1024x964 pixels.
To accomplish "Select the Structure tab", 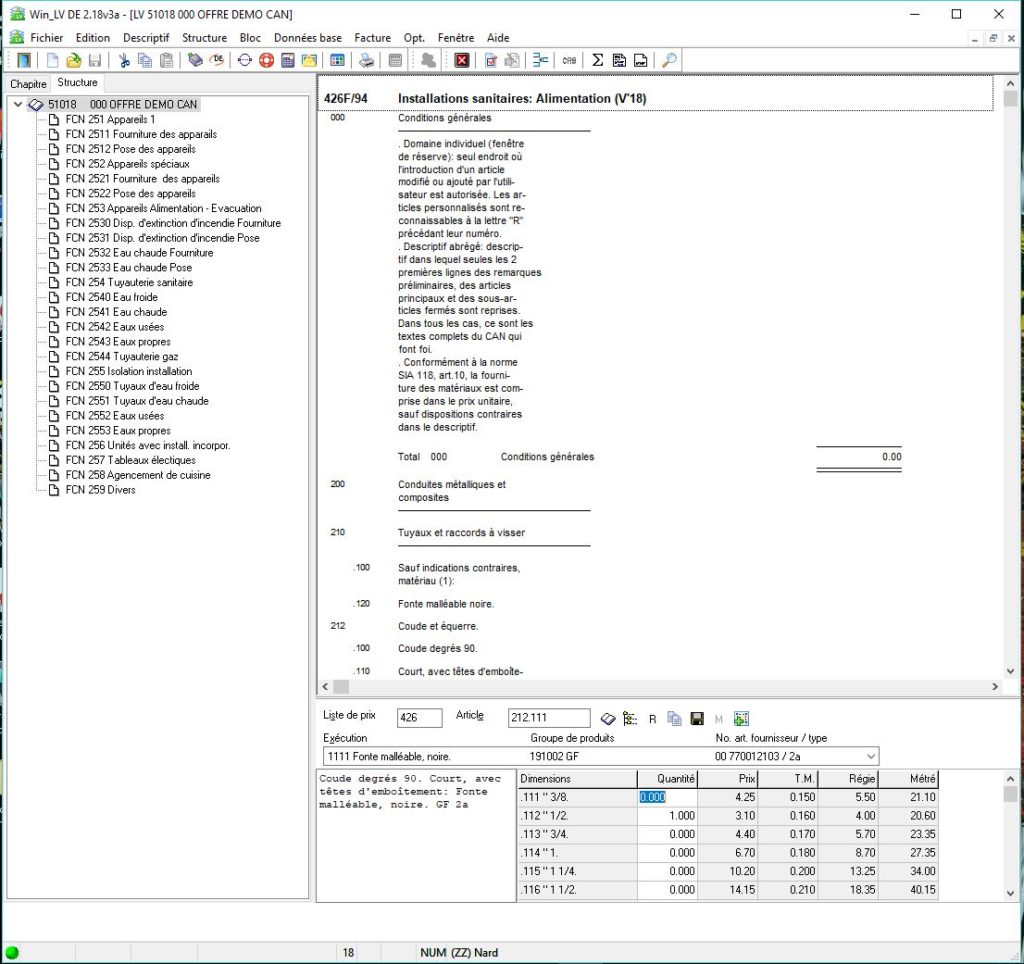I will [77, 82].
